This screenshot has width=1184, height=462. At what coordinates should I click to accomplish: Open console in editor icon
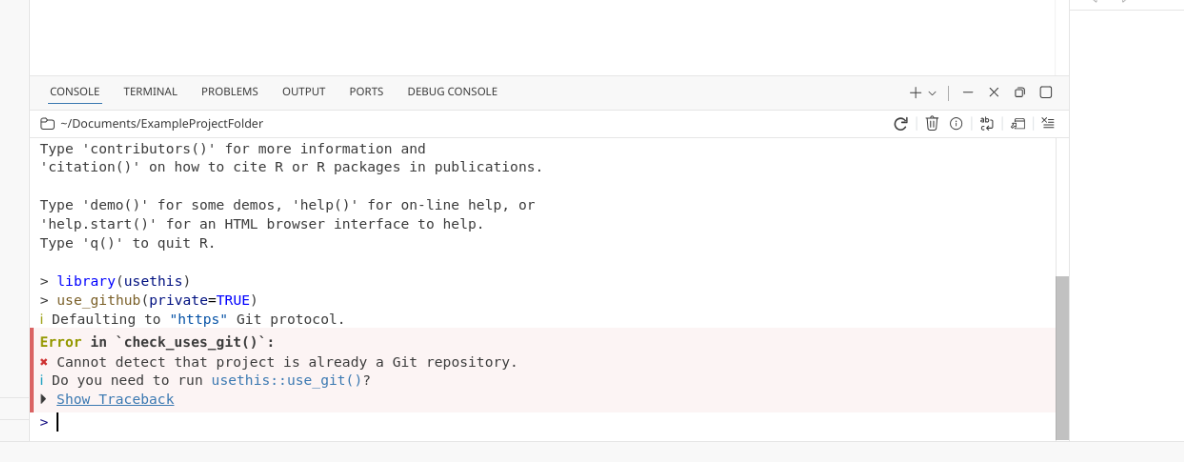pos(1018,124)
